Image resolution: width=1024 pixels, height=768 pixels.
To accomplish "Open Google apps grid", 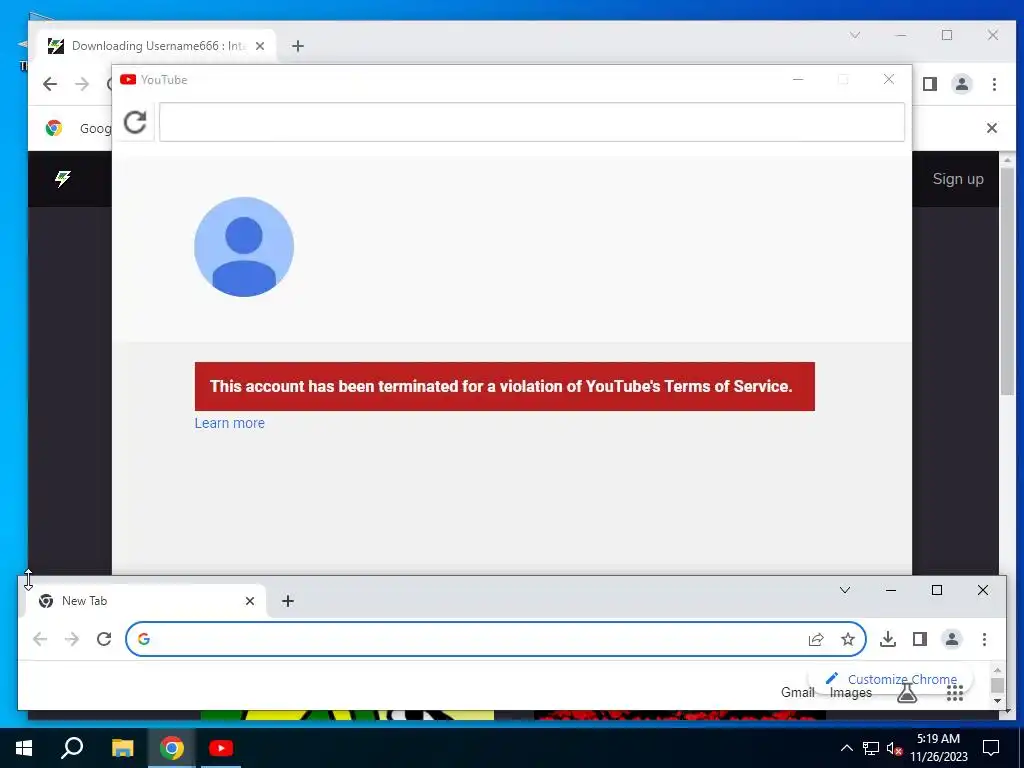I will tap(955, 693).
